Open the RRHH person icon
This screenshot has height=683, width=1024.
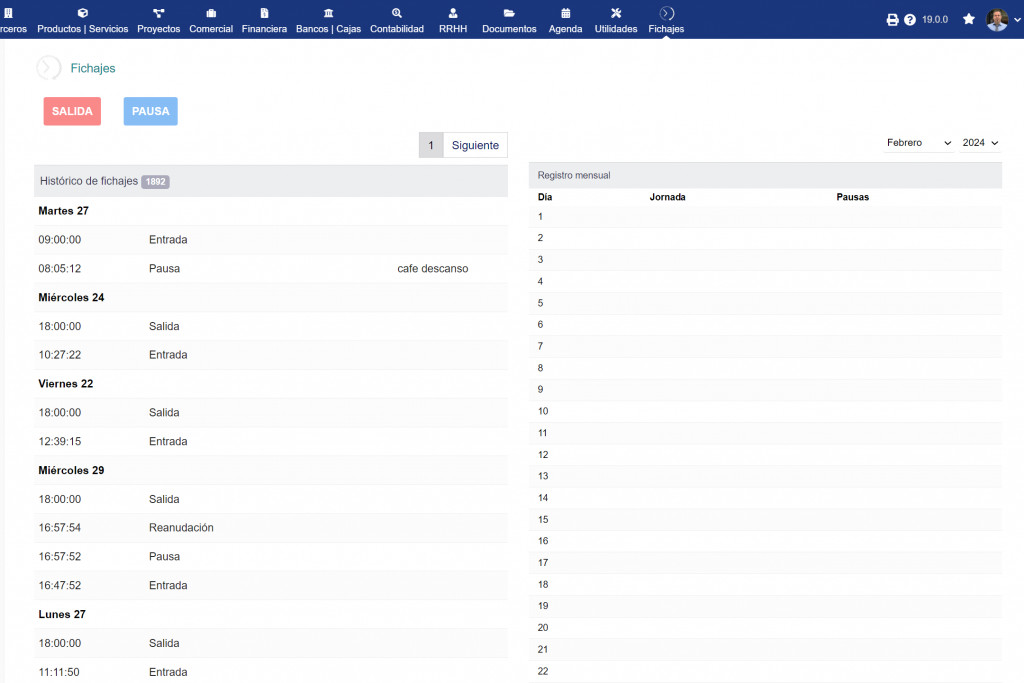click(x=453, y=13)
